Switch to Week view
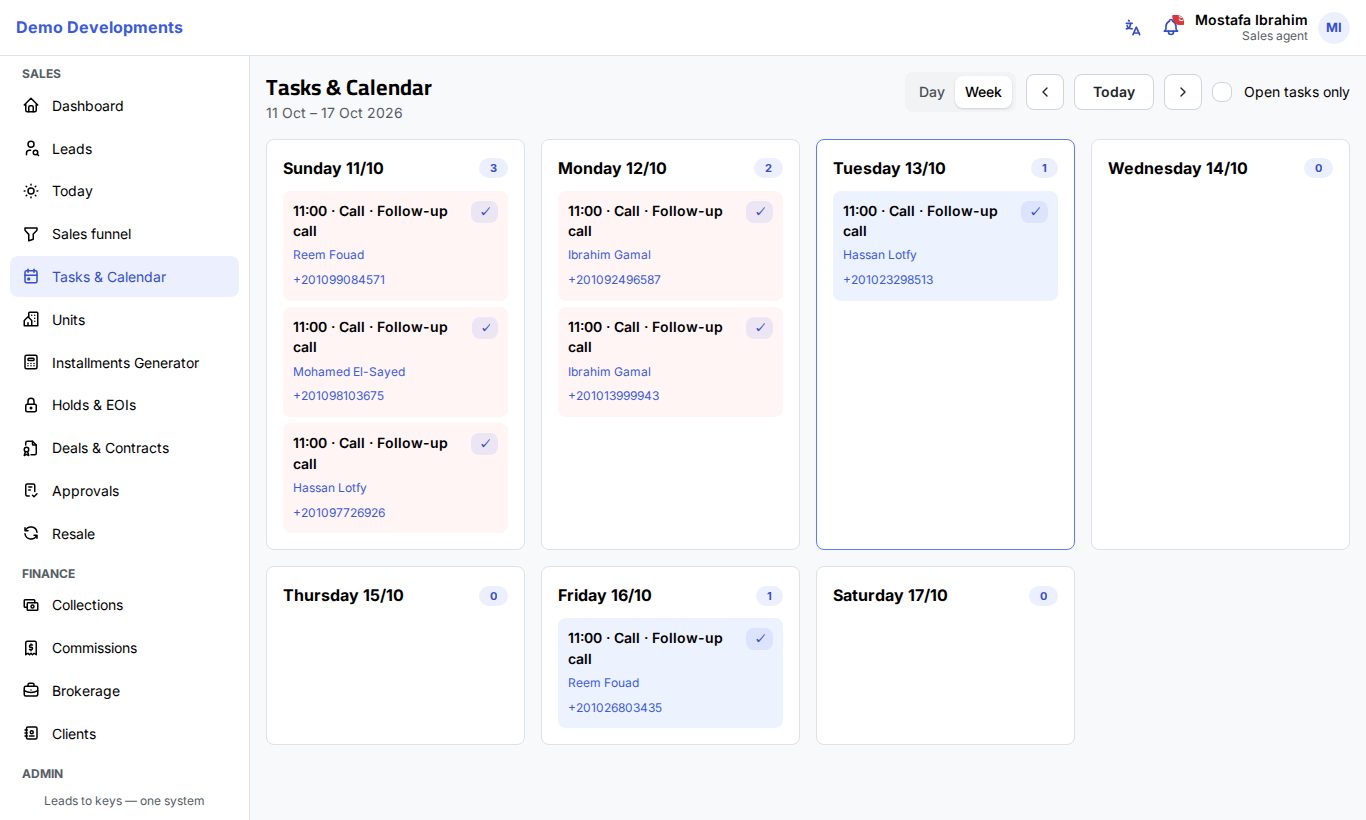The width and height of the screenshot is (1366, 820). [983, 92]
